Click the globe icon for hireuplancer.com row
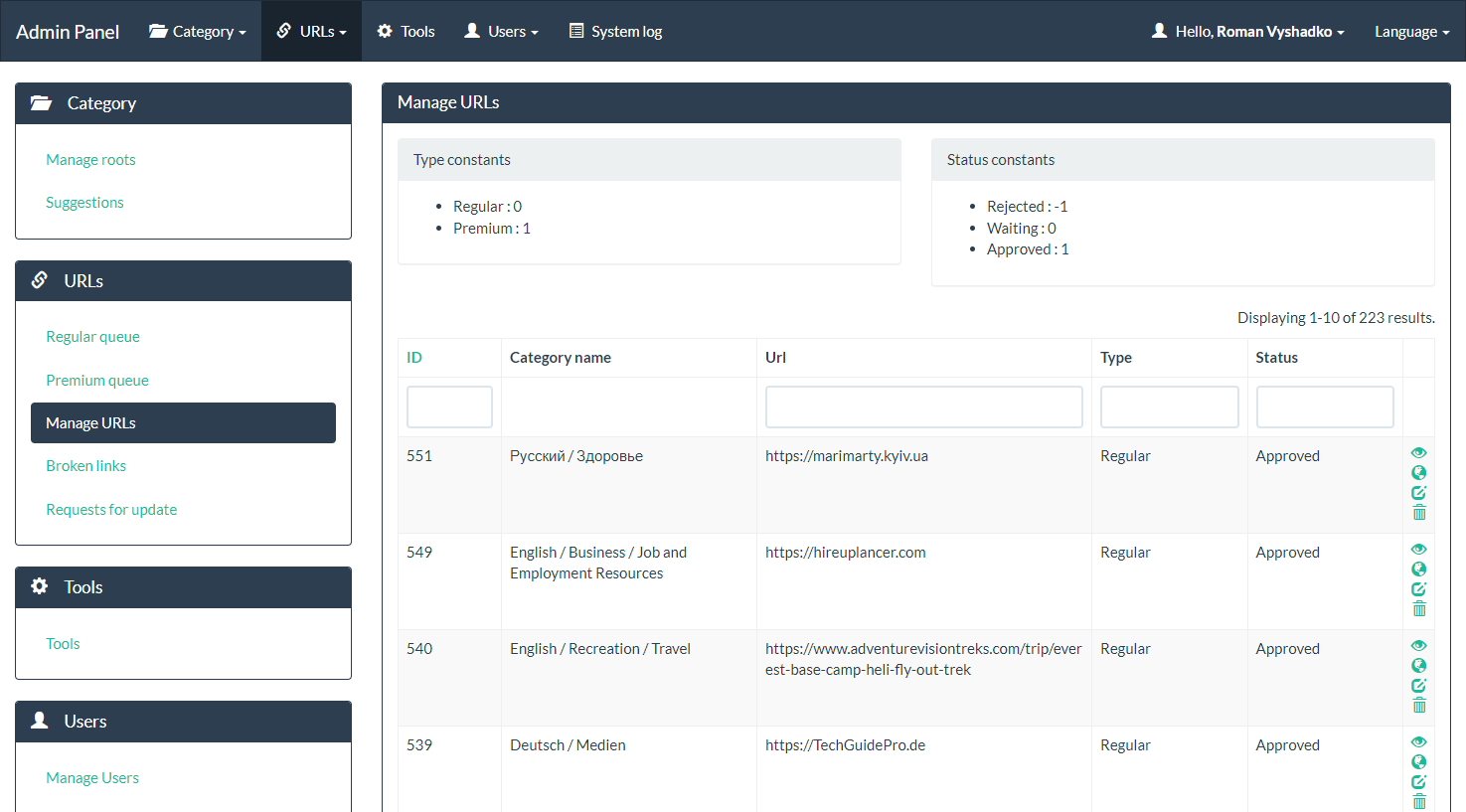Image resolution: width=1466 pixels, height=812 pixels. [1419, 569]
